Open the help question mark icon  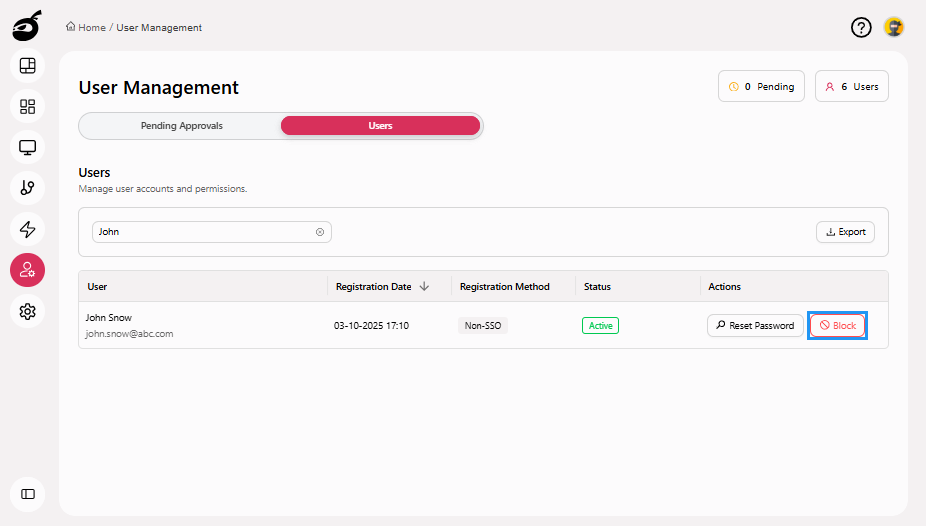(861, 27)
